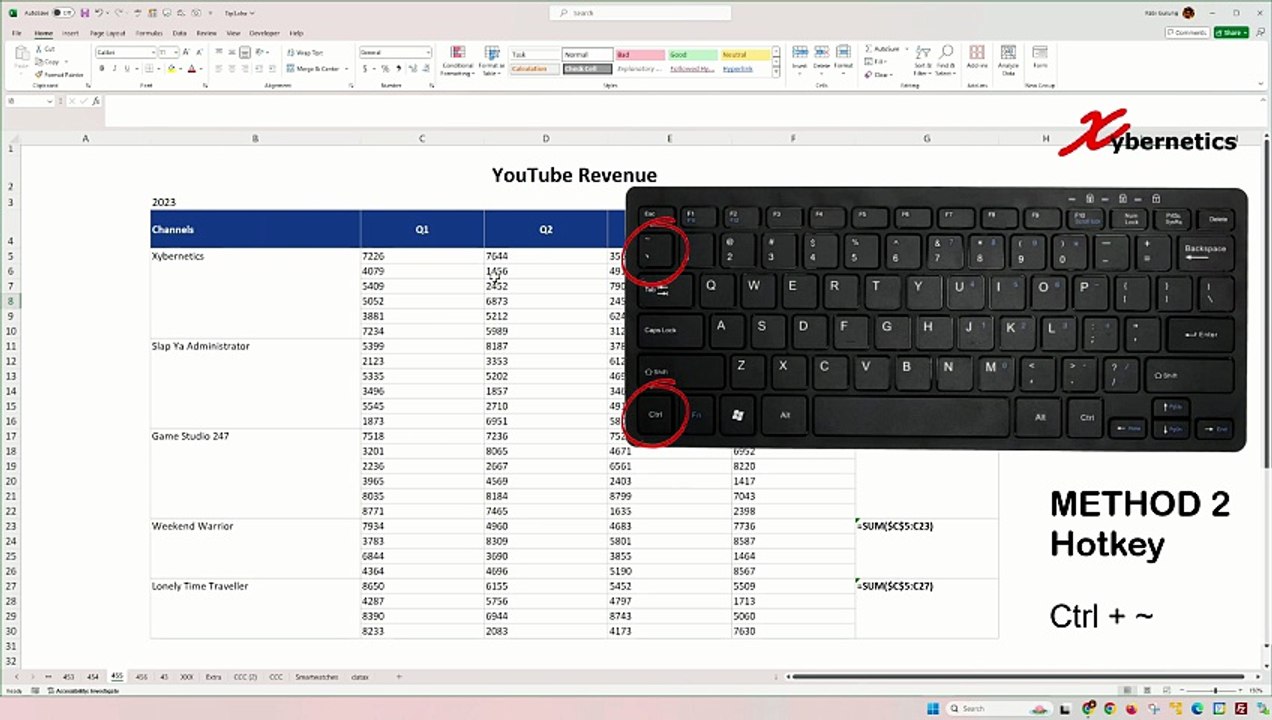The width and height of the screenshot is (1272, 720).
Task: Click the new sheet plus icon
Action: (398, 677)
